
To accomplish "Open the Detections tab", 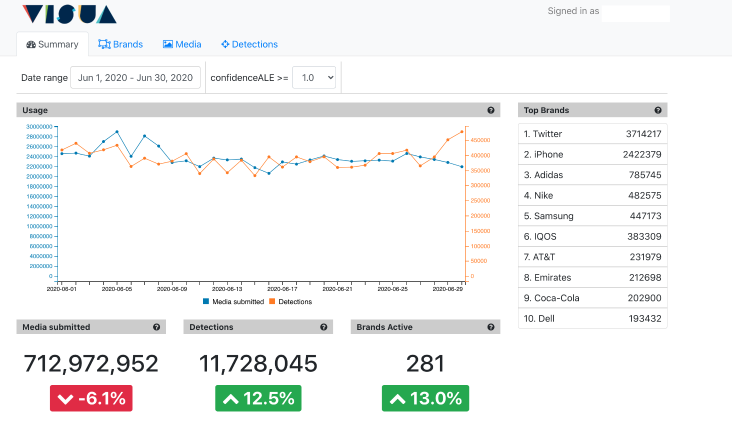I will coord(249,44).
